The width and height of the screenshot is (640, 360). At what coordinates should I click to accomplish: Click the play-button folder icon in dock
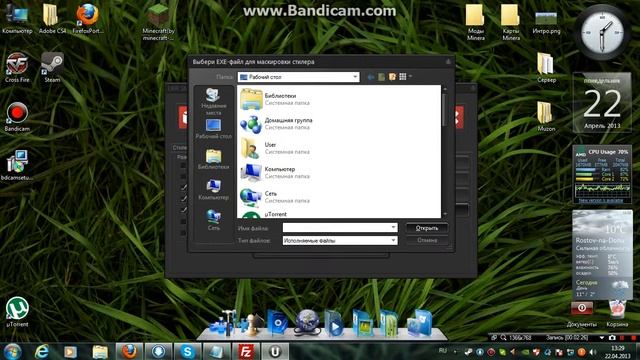click(334, 323)
